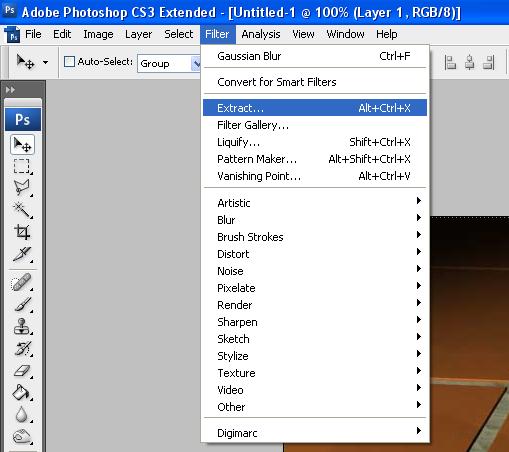The width and height of the screenshot is (509, 452).
Task: Choose the Slice tool
Action: (22, 254)
